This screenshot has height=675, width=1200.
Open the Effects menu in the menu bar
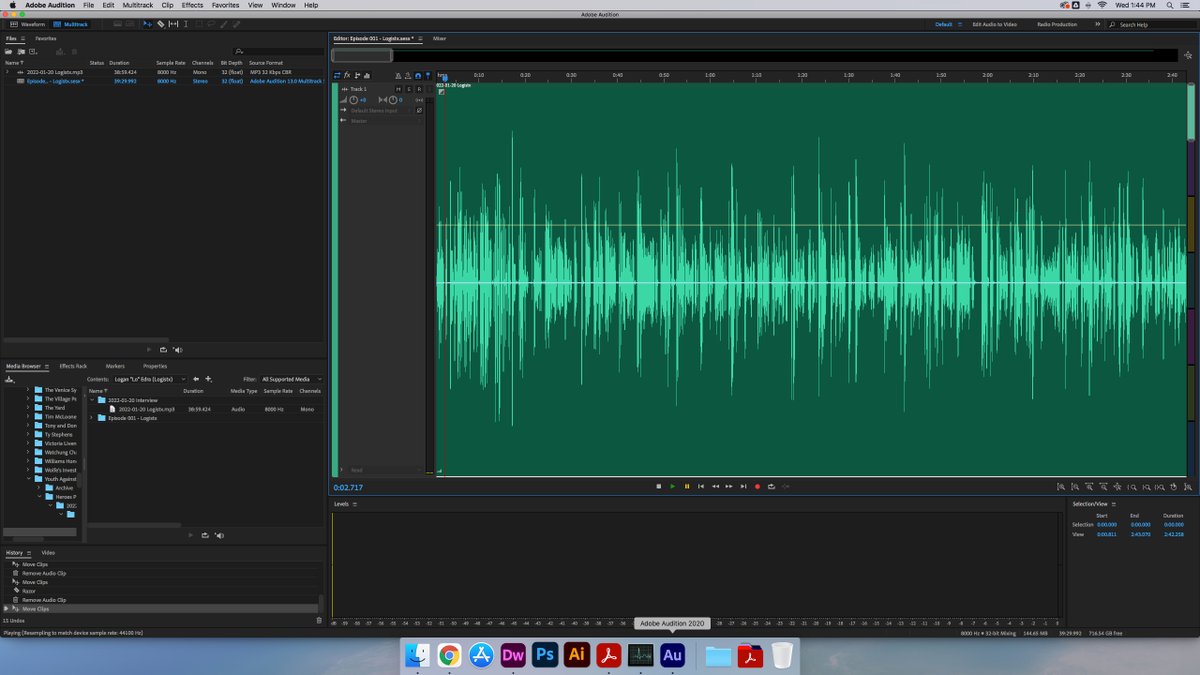[192, 5]
